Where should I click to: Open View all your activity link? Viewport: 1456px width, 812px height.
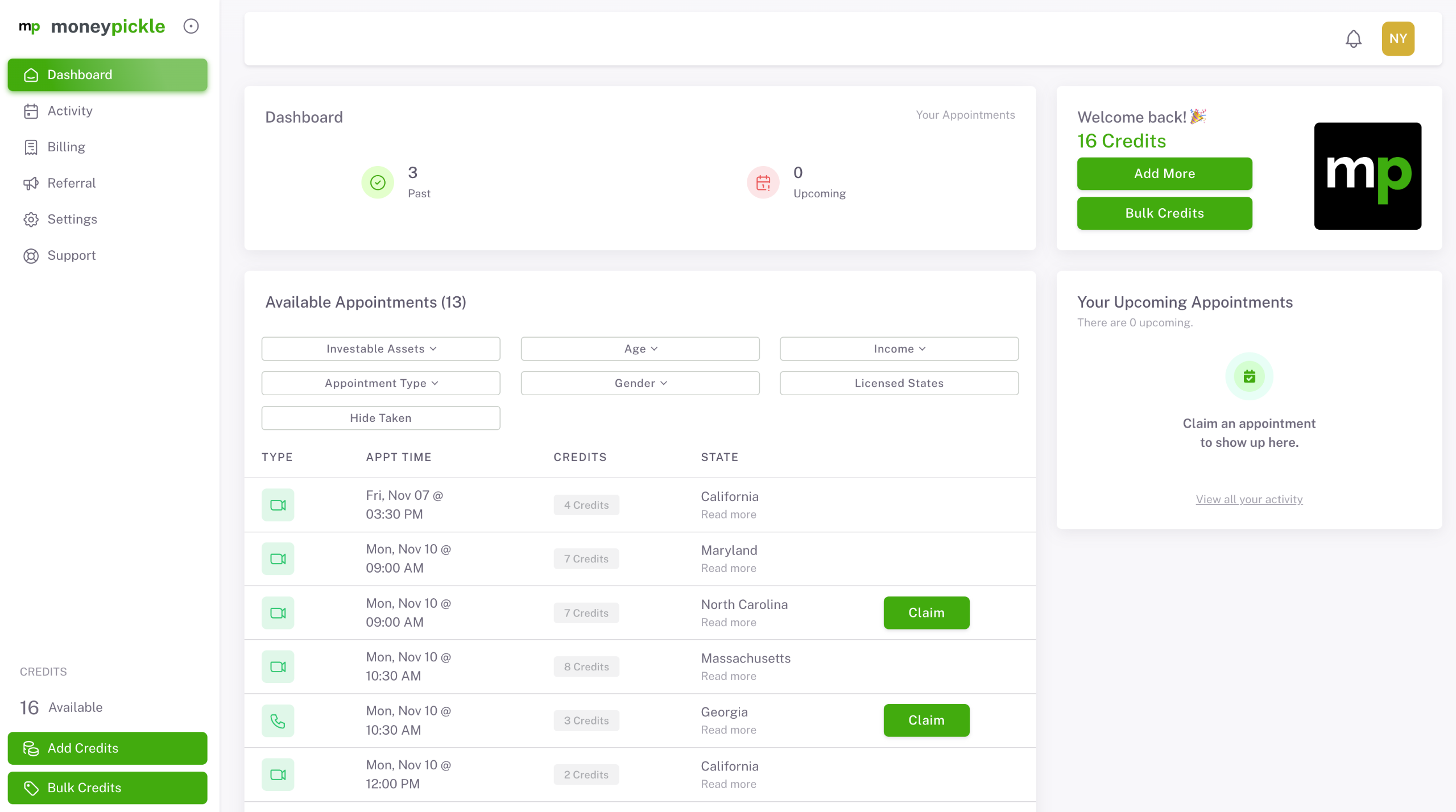tap(1249, 499)
